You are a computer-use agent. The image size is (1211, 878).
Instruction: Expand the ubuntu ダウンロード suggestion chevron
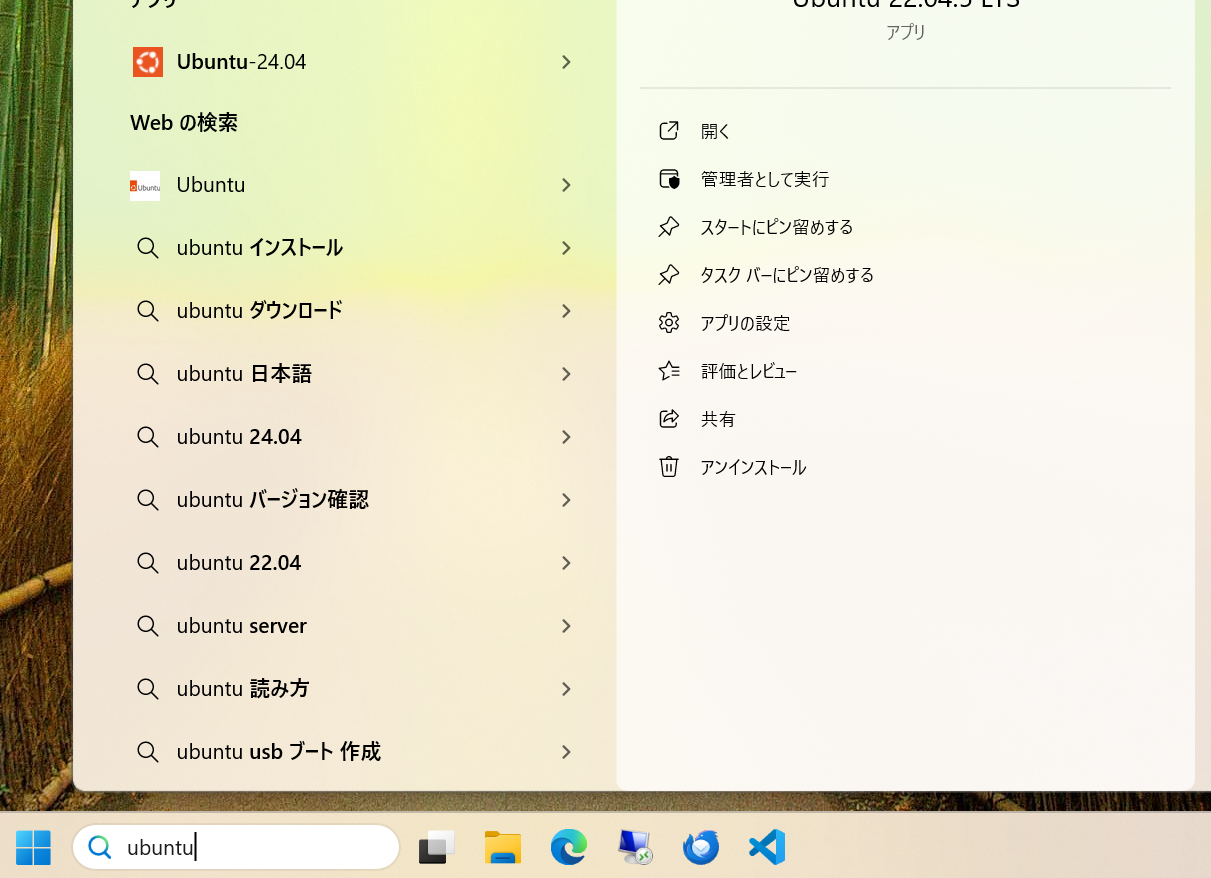click(x=566, y=311)
